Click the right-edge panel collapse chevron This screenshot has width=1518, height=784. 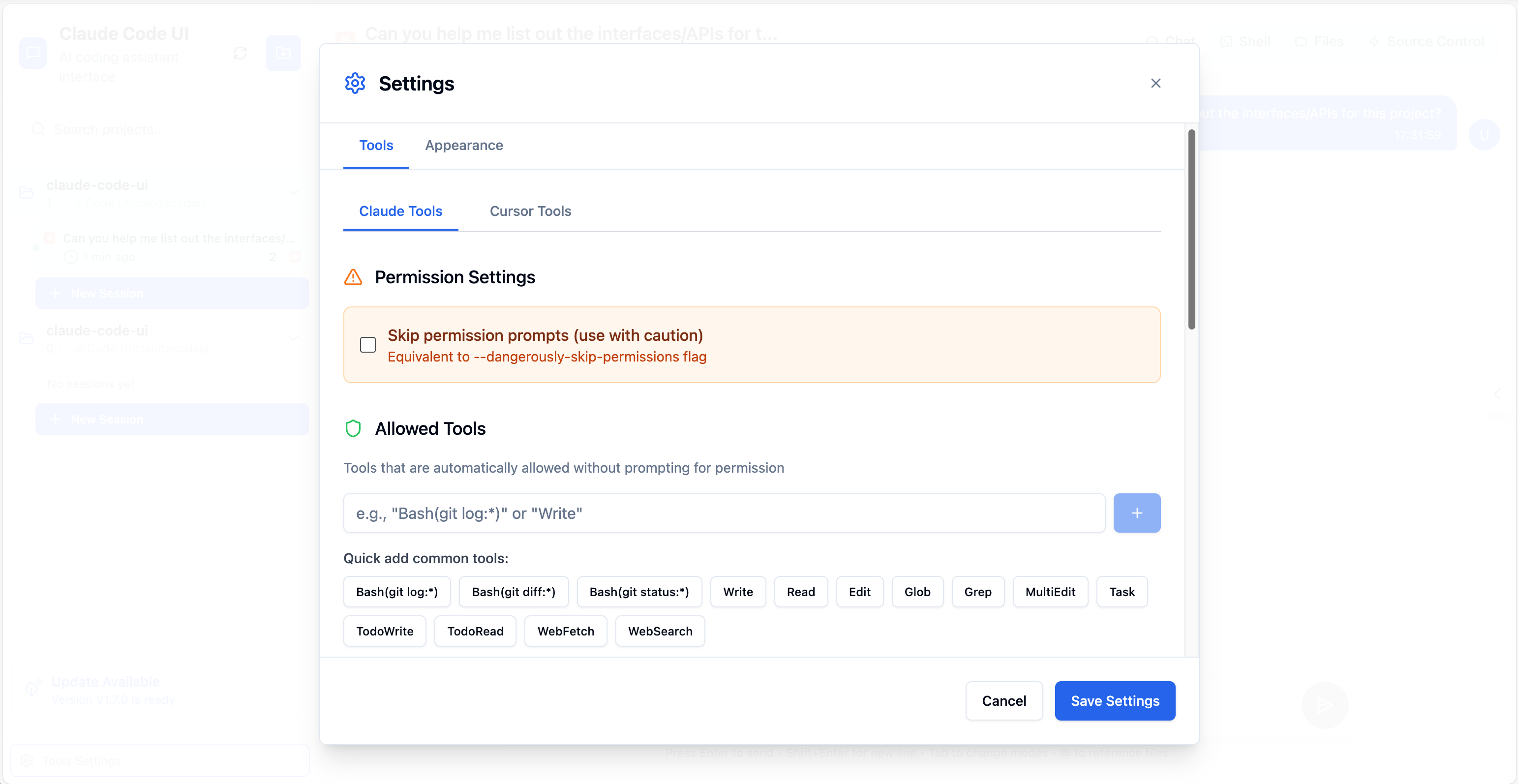click(x=1497, y=394)
